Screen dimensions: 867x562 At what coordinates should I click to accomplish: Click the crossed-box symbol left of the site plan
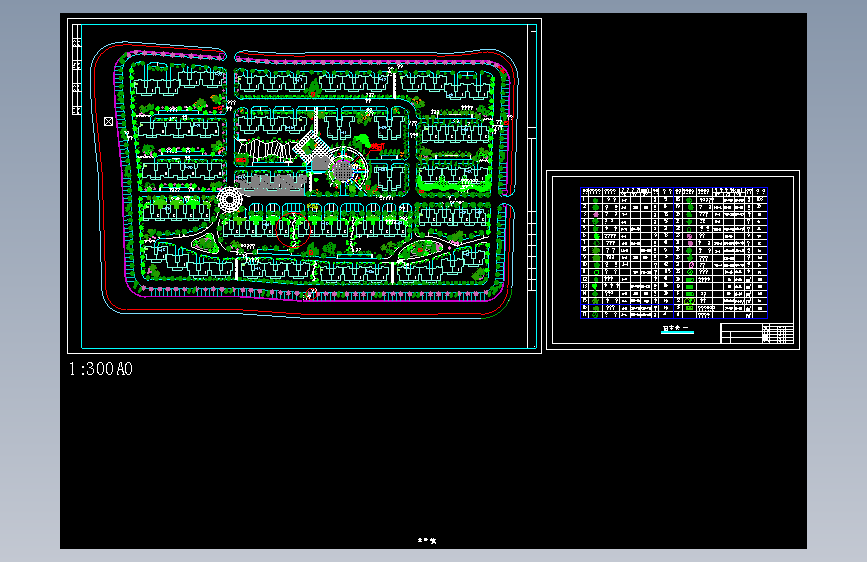(x=108, y=121)
